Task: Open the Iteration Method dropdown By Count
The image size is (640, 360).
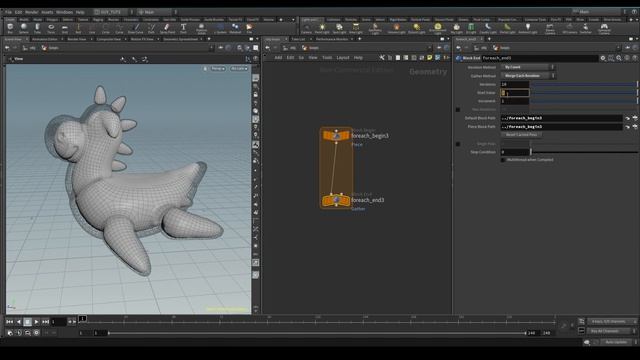Action: tap(528, 67)
